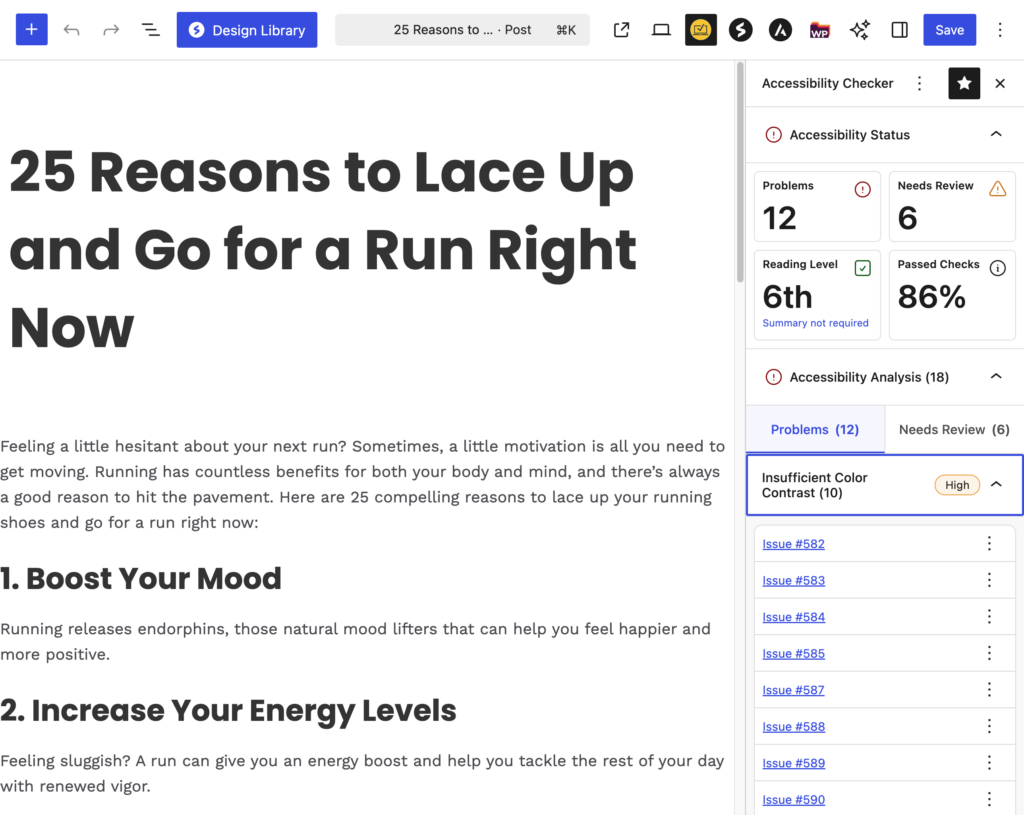Open the Document Overview list icon
1024x815 pixels.
click(x=150, y=30)
